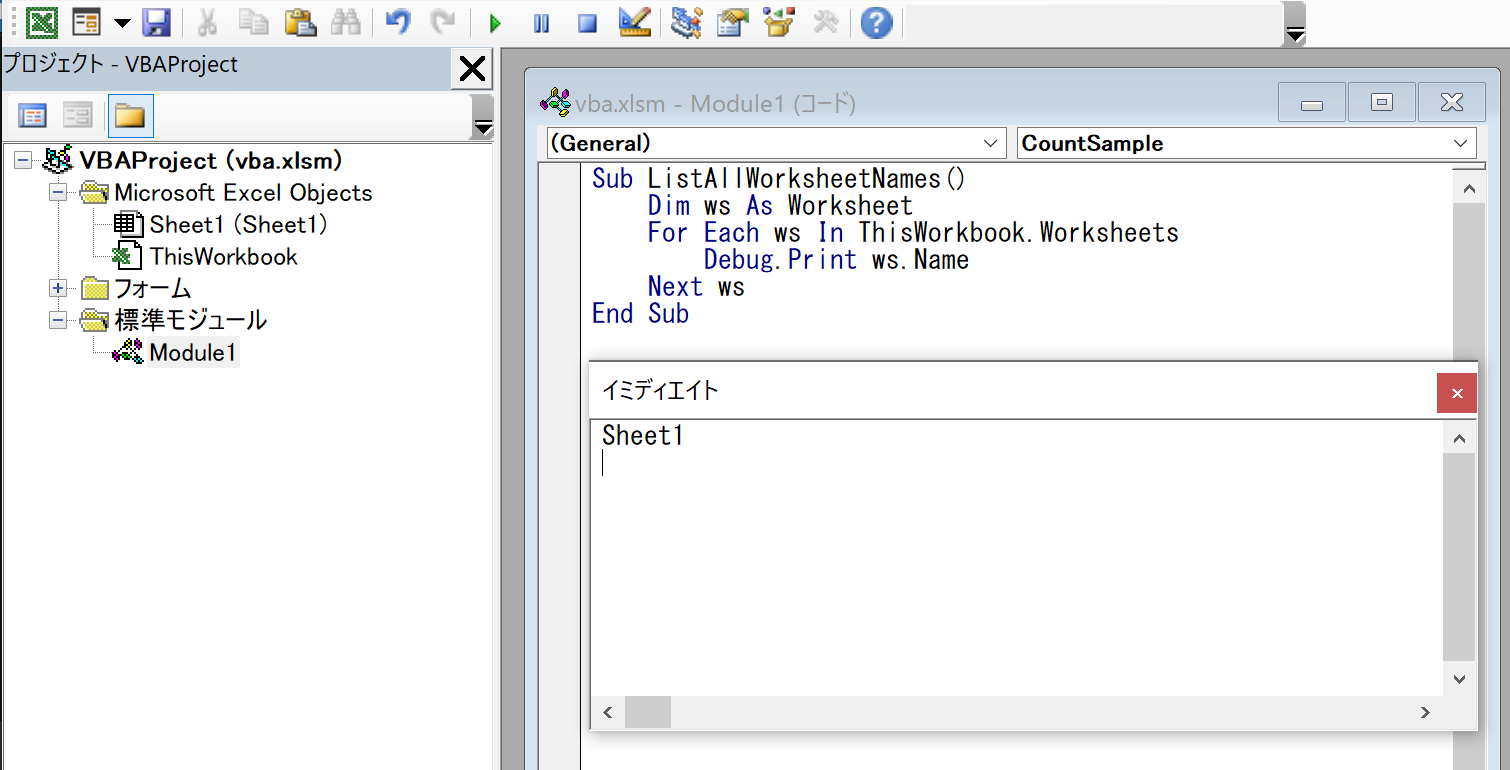Open the Object Browser icon
The image size is (1510, 770).
(x=778, y=22)
